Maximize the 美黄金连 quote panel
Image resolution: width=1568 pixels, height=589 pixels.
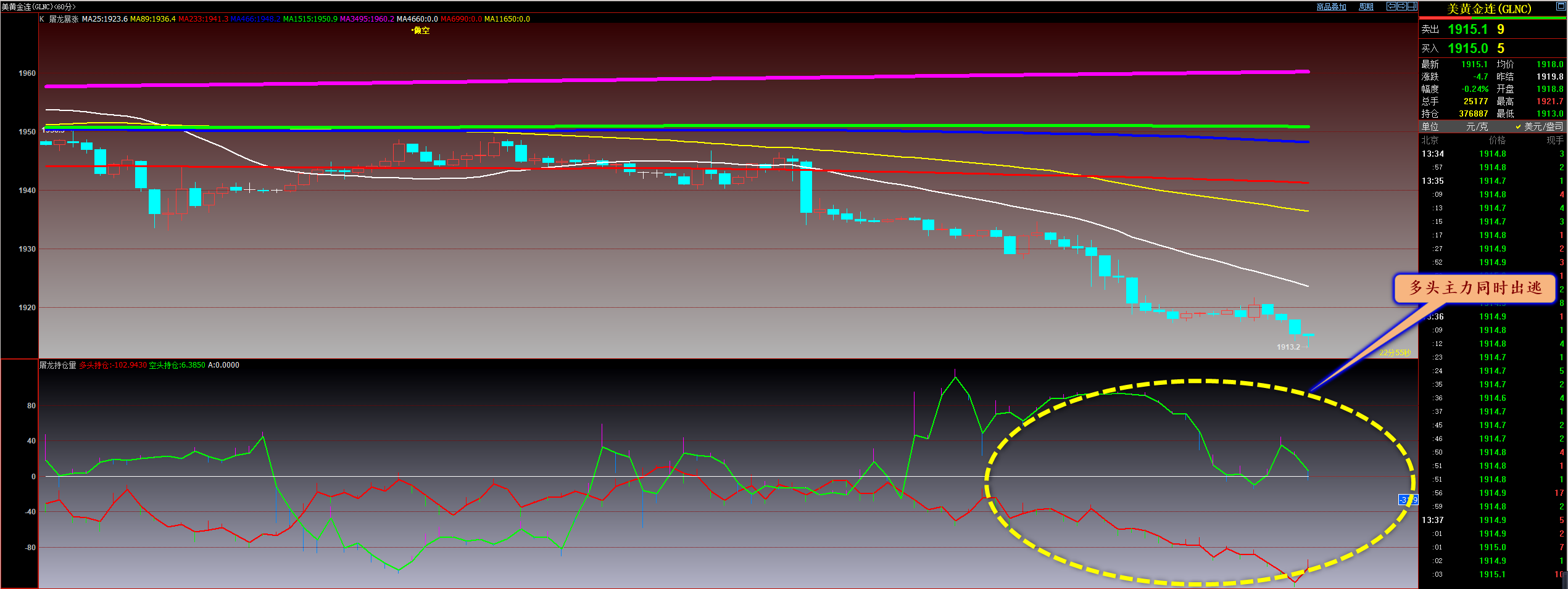pos(1561,6)
